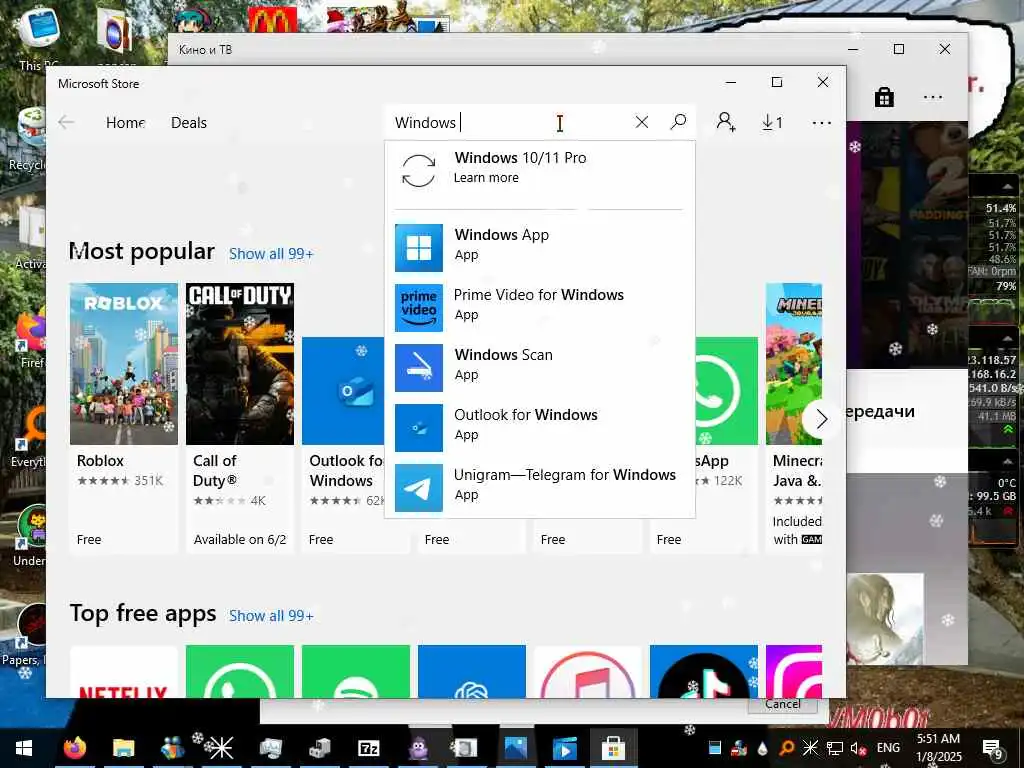The image size is (1024, 768).
Task: Open the Home tab in Microsoft Store
Action: pos(125,123)
